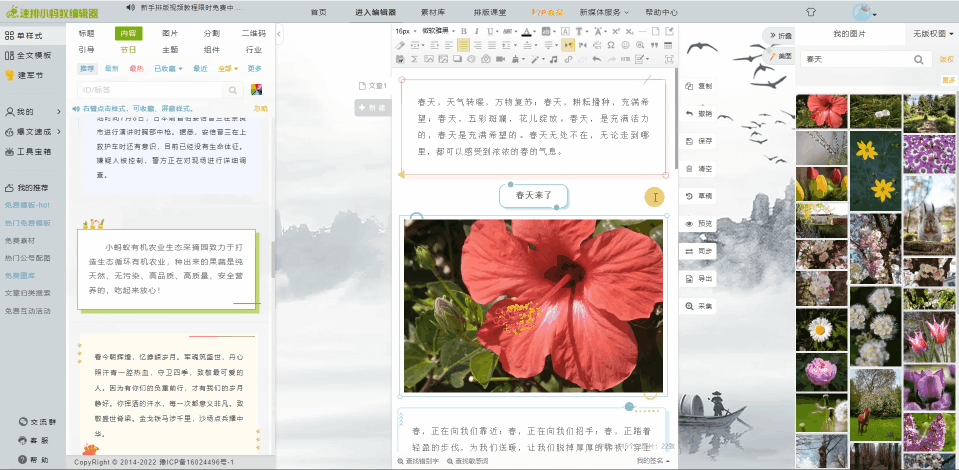This screenshot has height=470, width=959.
Task: Open the emoji smiley icon
Action: (626, 45)
